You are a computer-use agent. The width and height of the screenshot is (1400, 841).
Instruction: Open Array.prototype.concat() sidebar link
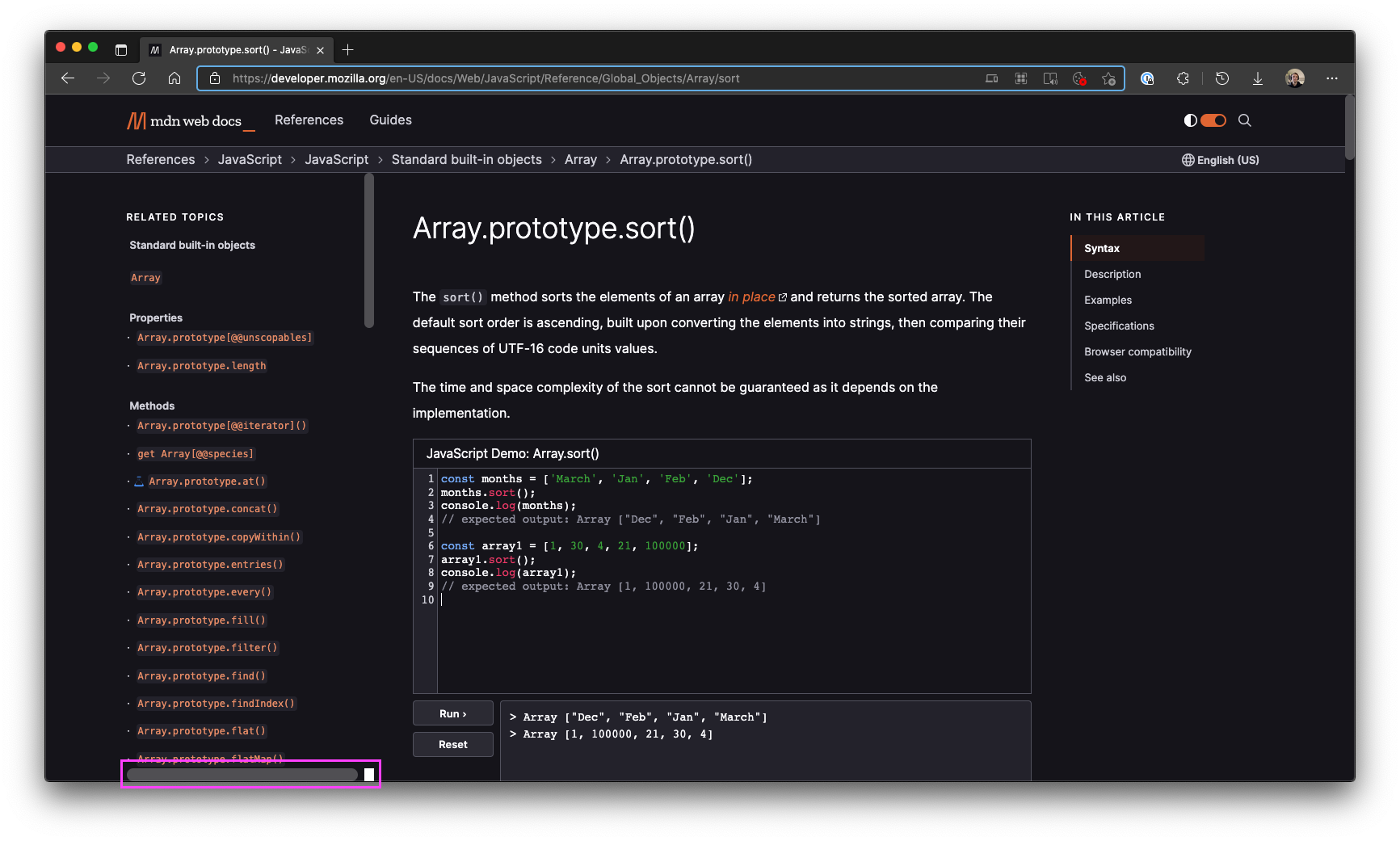click(207, 509)
